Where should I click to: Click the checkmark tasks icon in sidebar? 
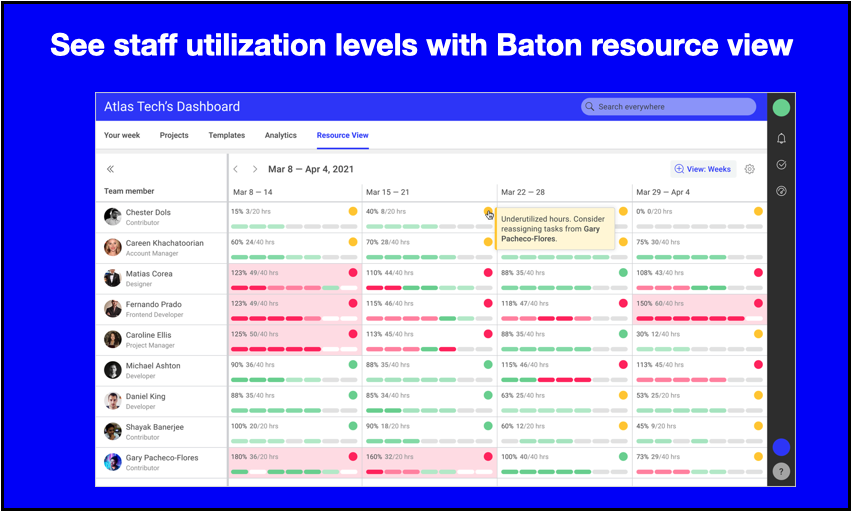tap(781, 165)
